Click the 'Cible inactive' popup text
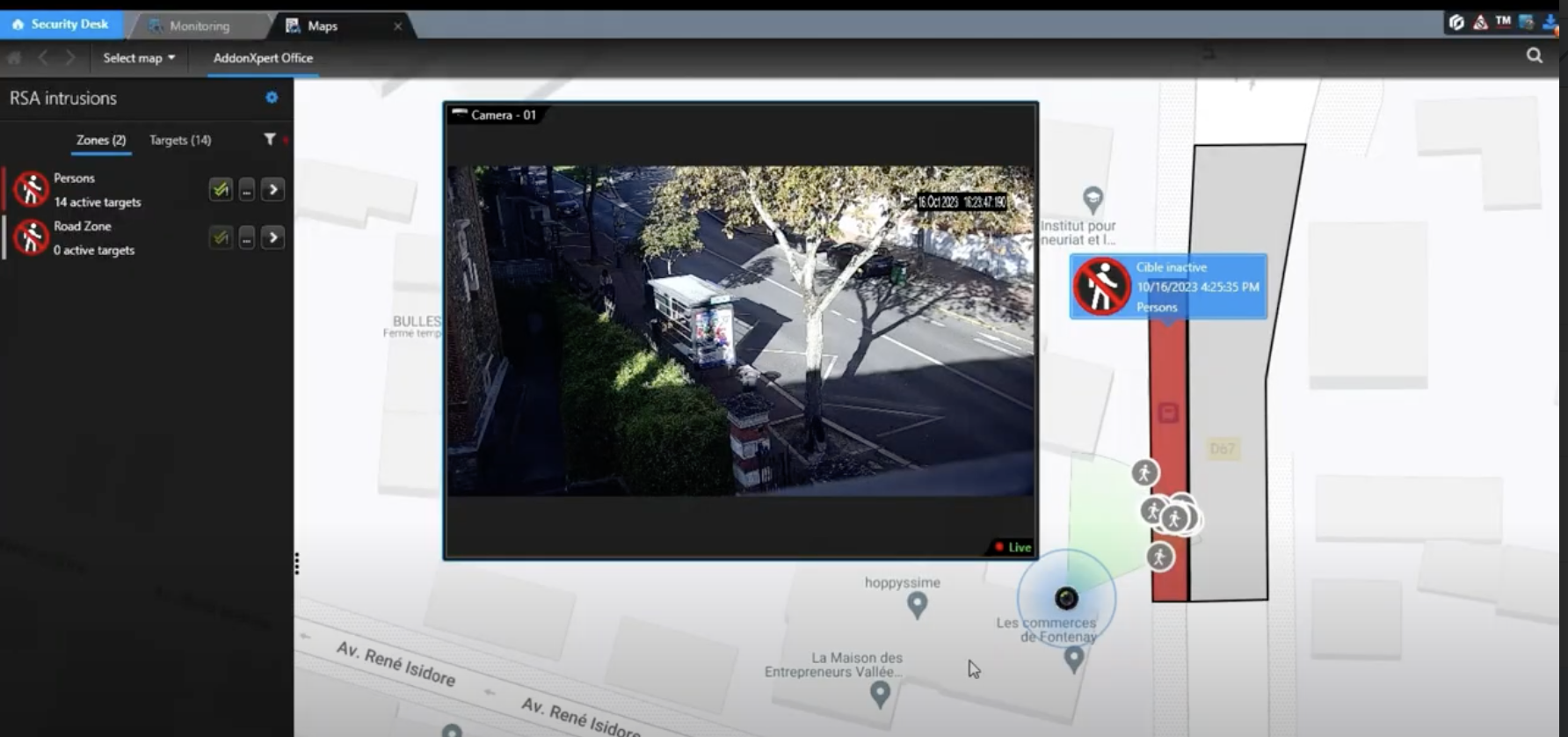 (1172, 267)
